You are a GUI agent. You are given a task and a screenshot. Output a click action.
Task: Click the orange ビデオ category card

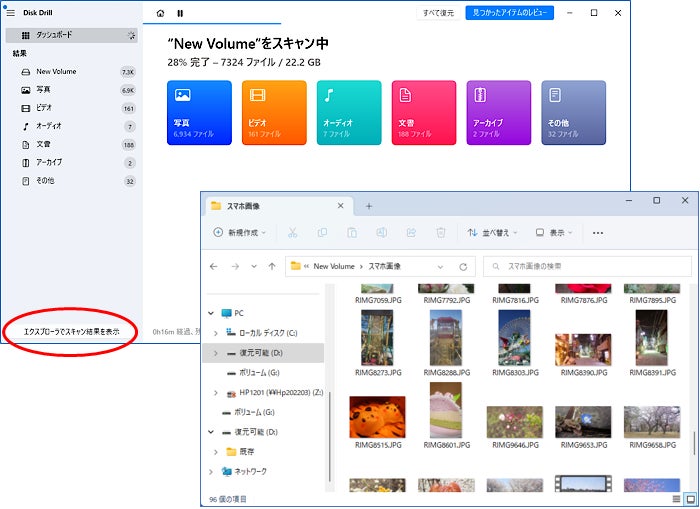coord(274,113)
